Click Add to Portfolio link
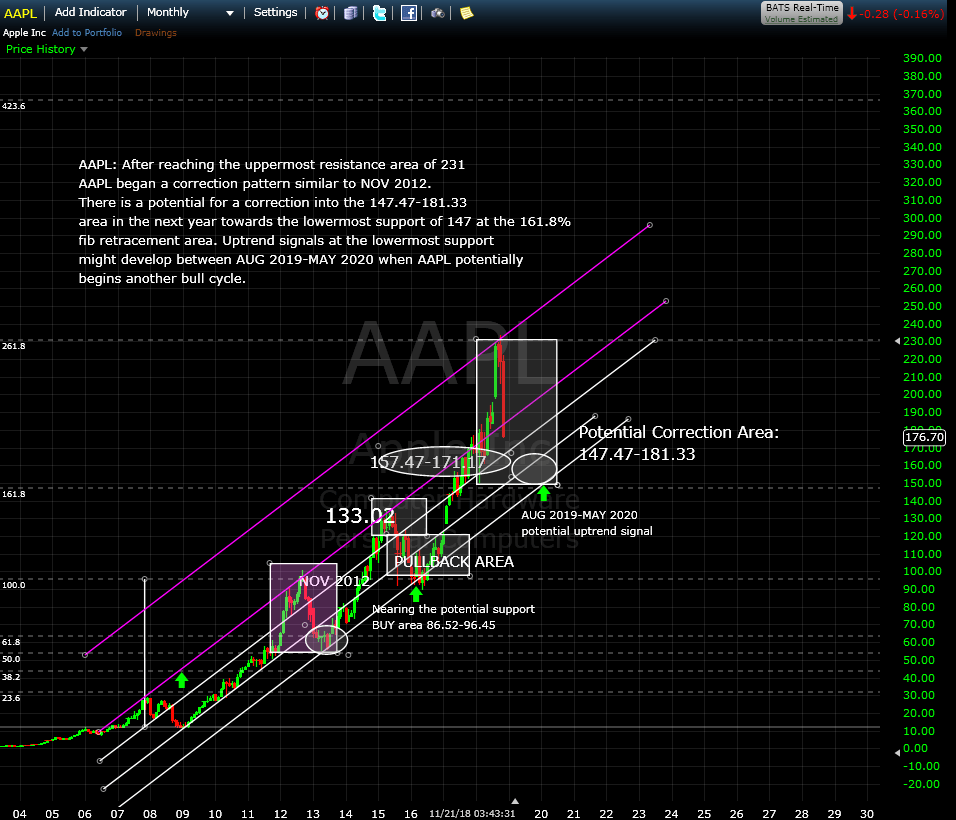Image resolution: width=956 pixels, height=820 pixels. (x=87, y=32)
